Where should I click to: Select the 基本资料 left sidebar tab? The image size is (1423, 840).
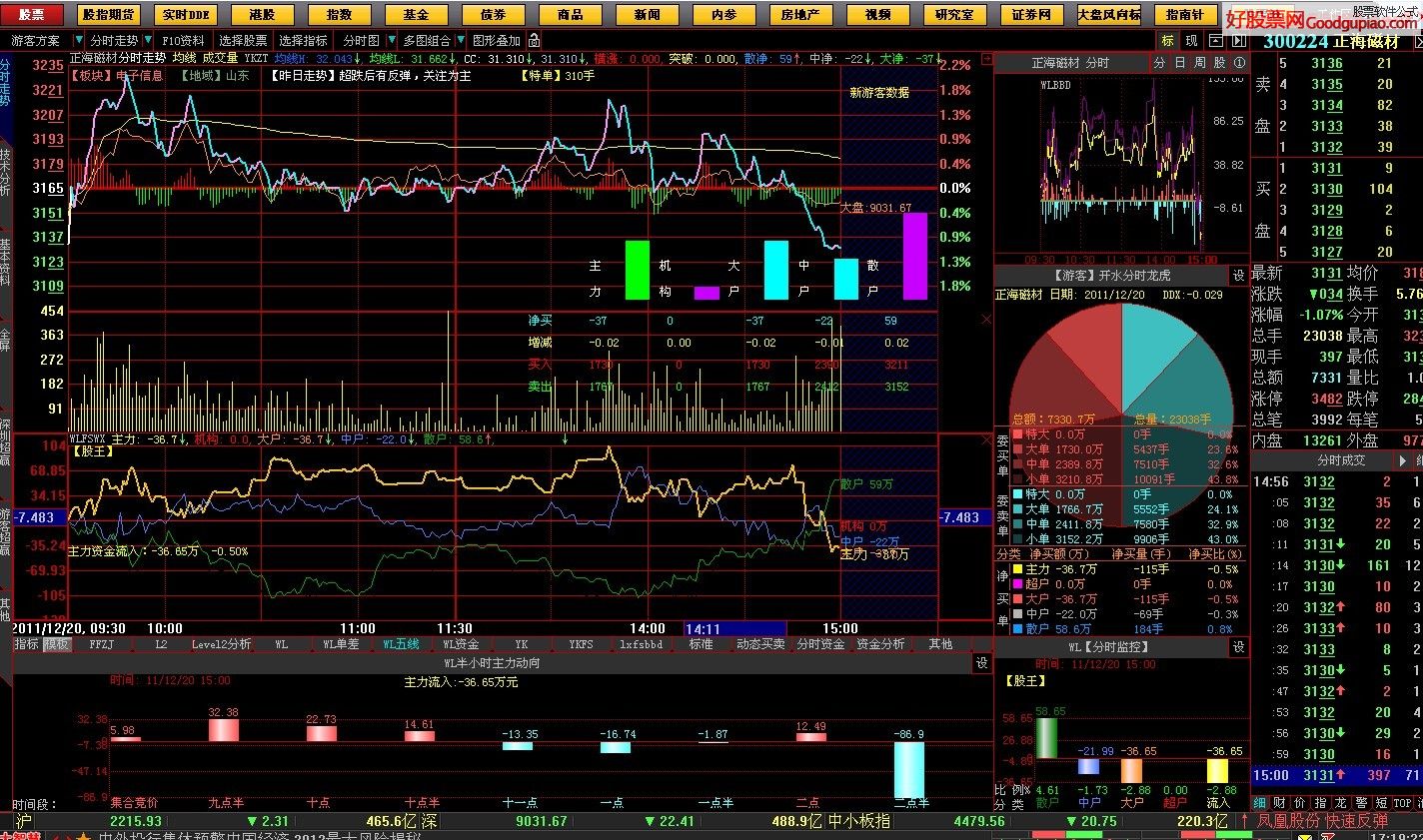[x=5, y=262]
